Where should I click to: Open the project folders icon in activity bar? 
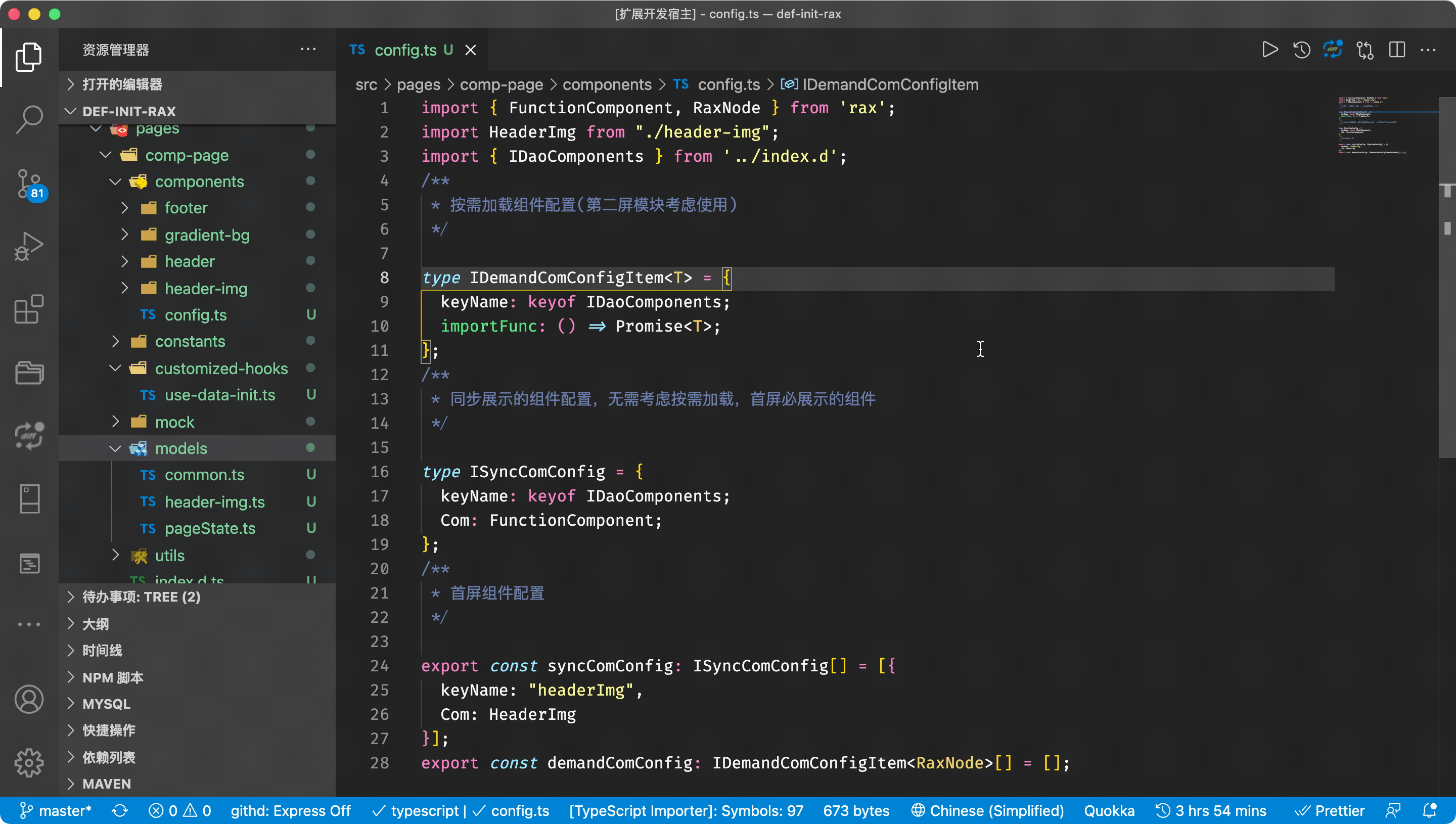click(29, 373)
